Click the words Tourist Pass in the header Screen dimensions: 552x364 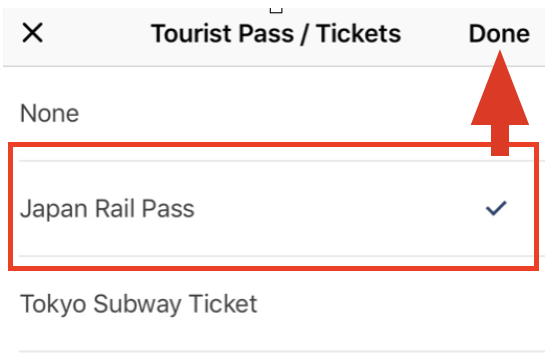click(222, 34)
